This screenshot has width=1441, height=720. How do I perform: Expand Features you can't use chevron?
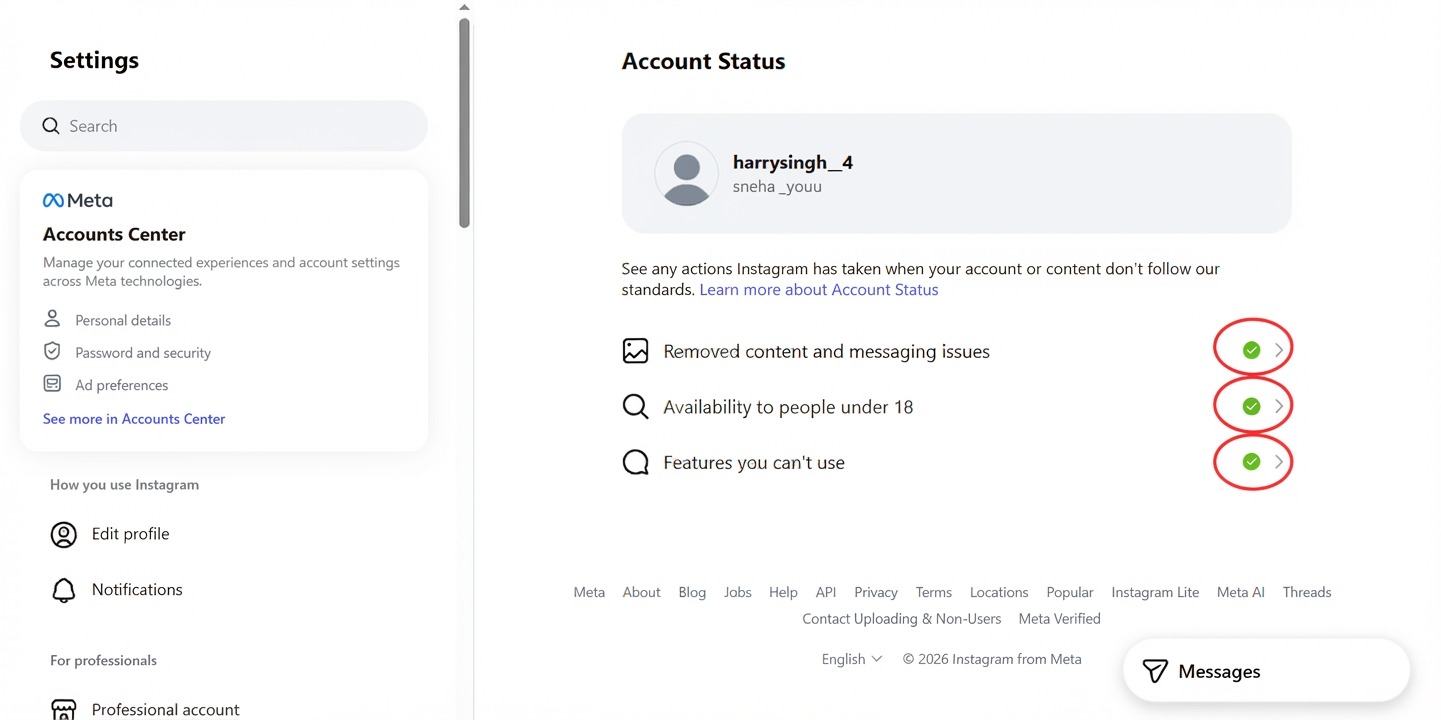pos(1278,462)
